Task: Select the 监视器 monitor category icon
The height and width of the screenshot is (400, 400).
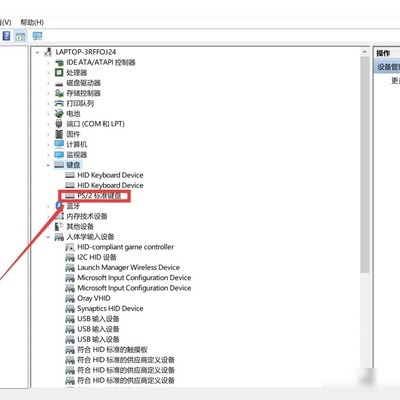Action: click(x=59, y=154)
